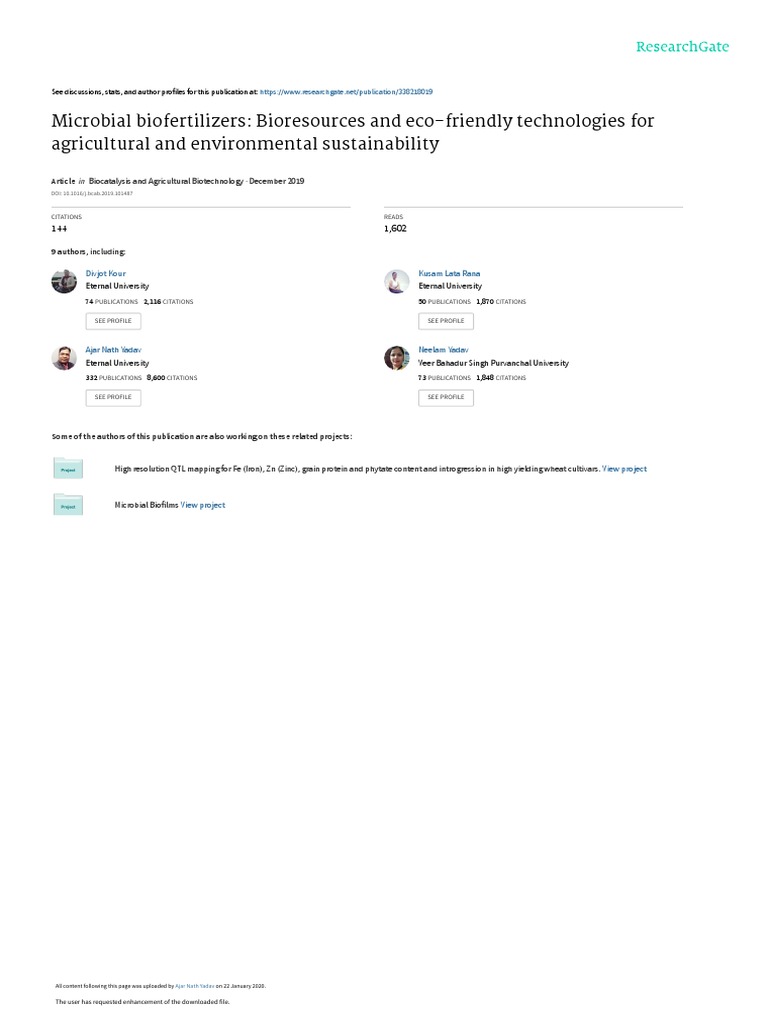
Task: Click the Microbial Biofilms project icon
Action: (x=68, y=506)
